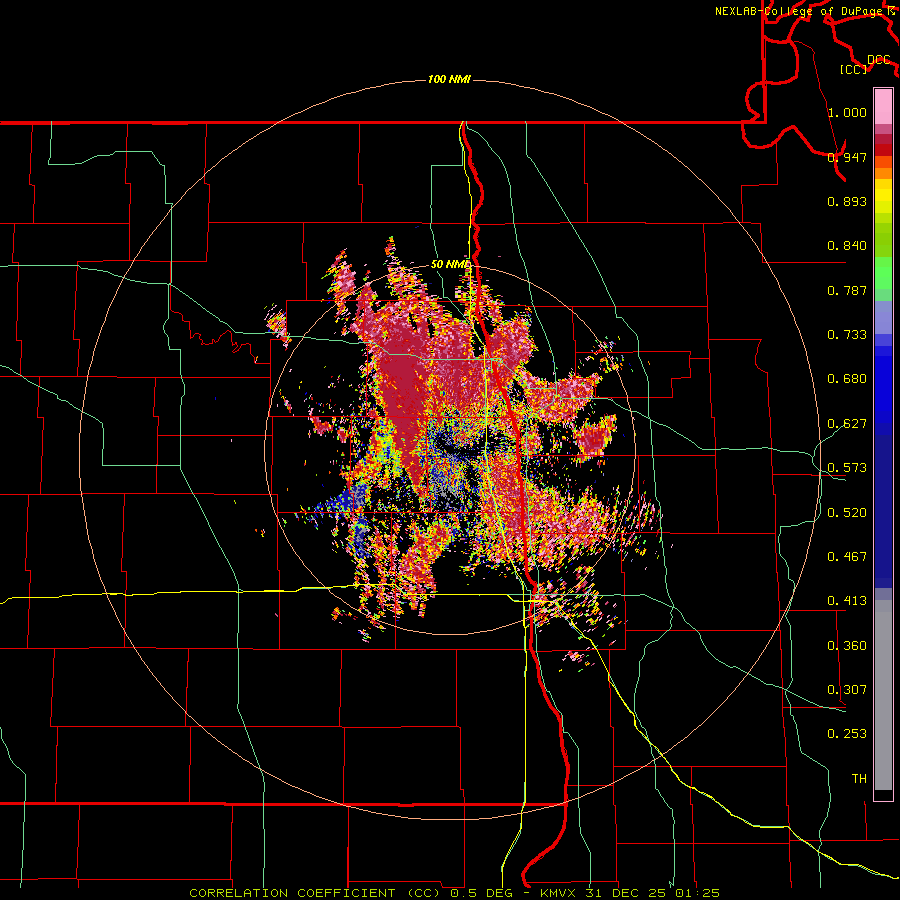Click the 01:25 time stamp in the caption
This screenshot has height=900, width=900.
coord(697,893)
